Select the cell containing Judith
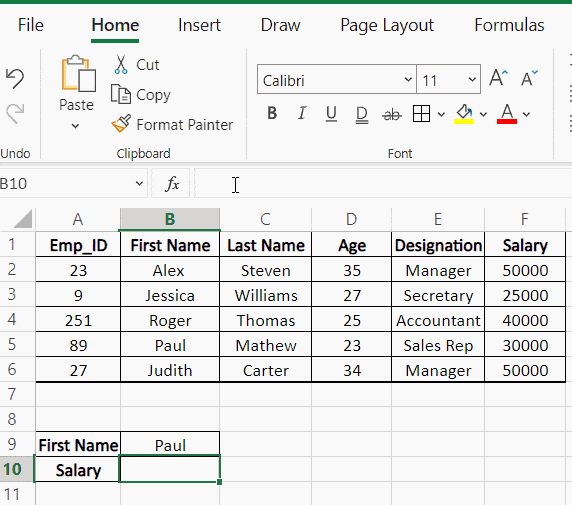Viewport: 572px width, 505px height. click(x=170, y=370)
